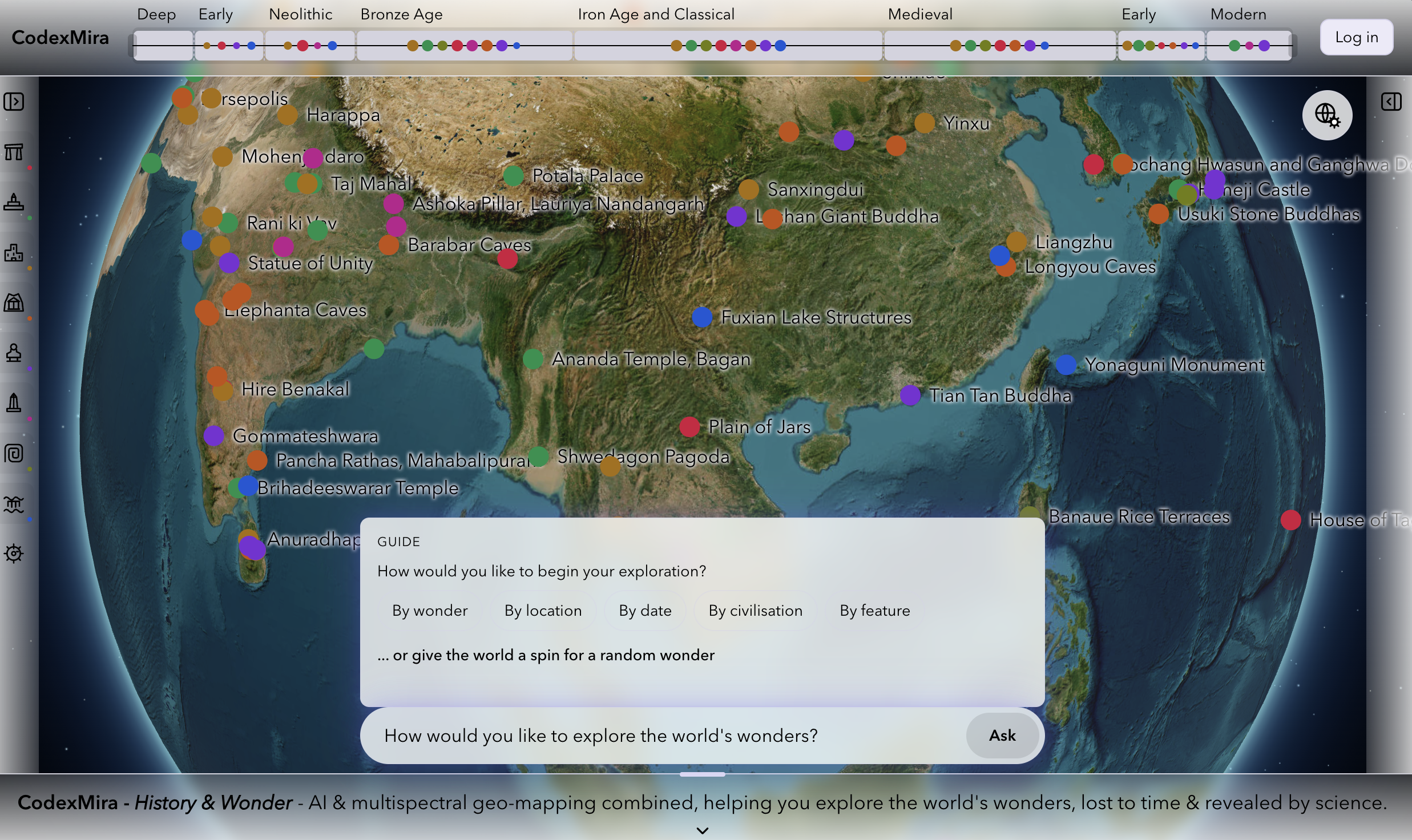Select the Deep era timeline segment
Screen dimensions: 1412x840
(x=163, y=46)
